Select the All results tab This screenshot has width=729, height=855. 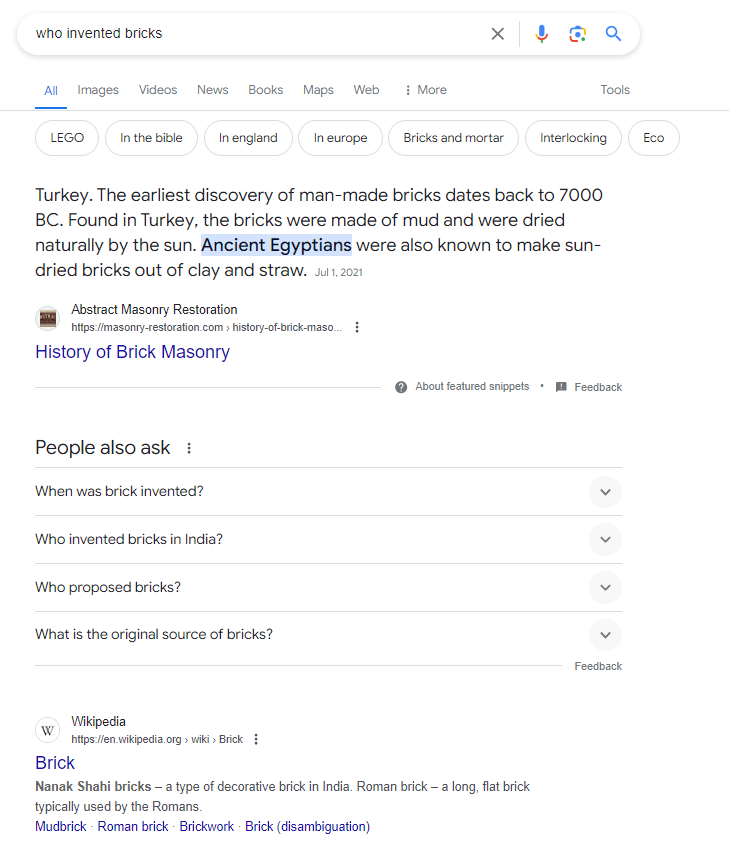click(51, 91)
